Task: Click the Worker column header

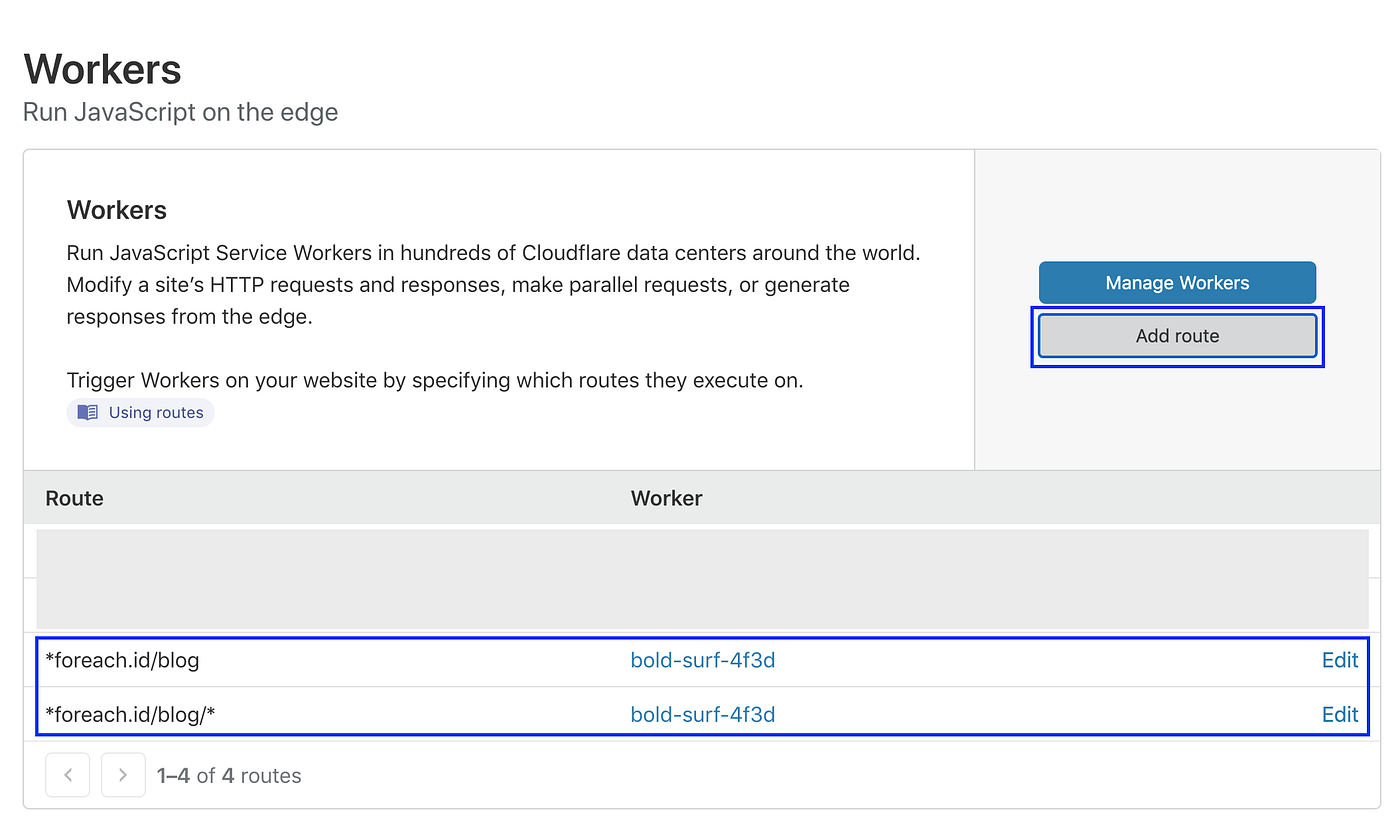Action: [666, 498]
